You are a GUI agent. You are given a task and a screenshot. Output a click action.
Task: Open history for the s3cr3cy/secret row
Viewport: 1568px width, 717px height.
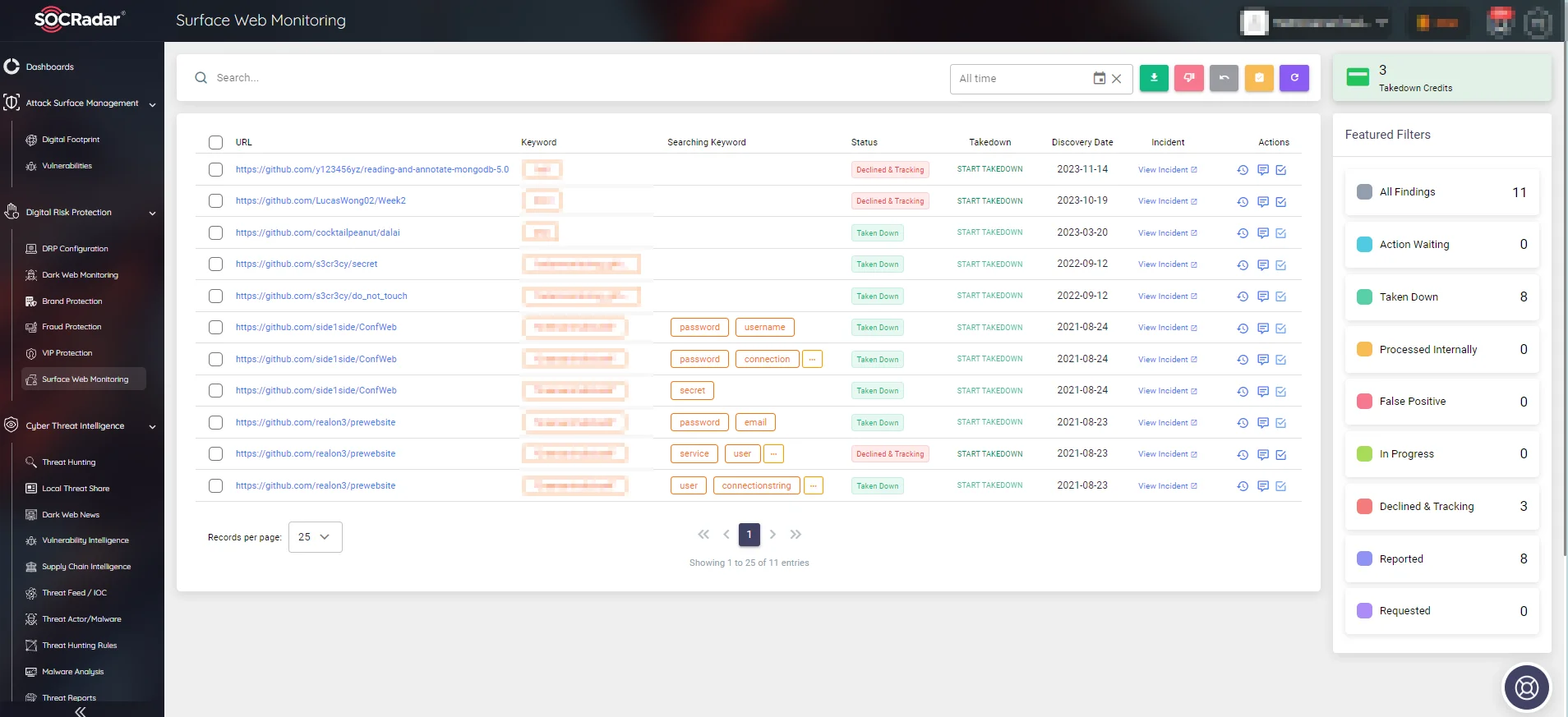(1243, 264)
